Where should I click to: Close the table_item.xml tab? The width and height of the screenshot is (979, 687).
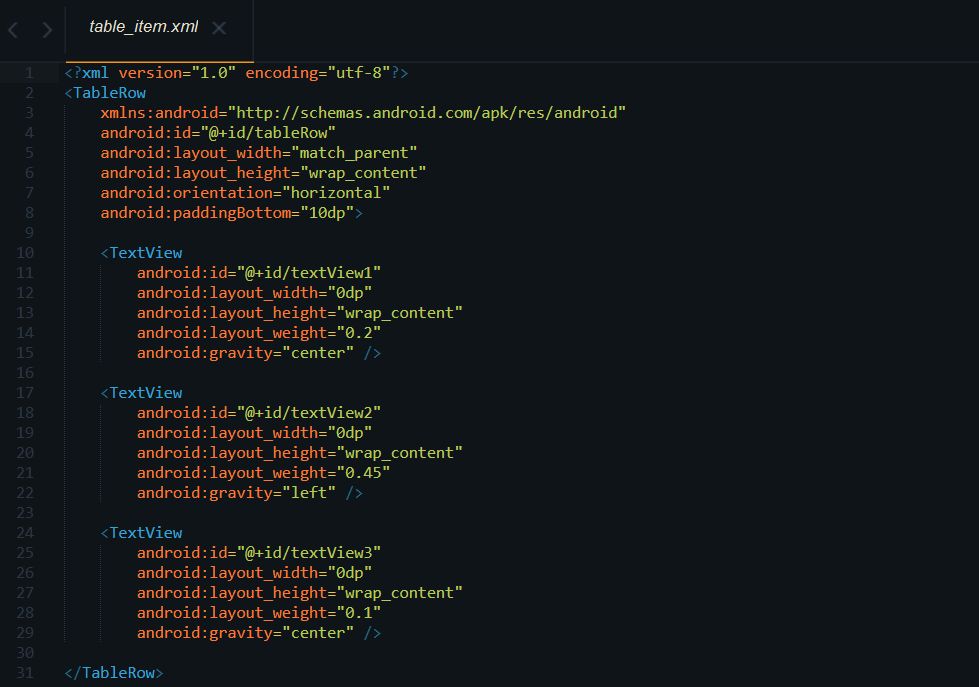click(219, 28)
